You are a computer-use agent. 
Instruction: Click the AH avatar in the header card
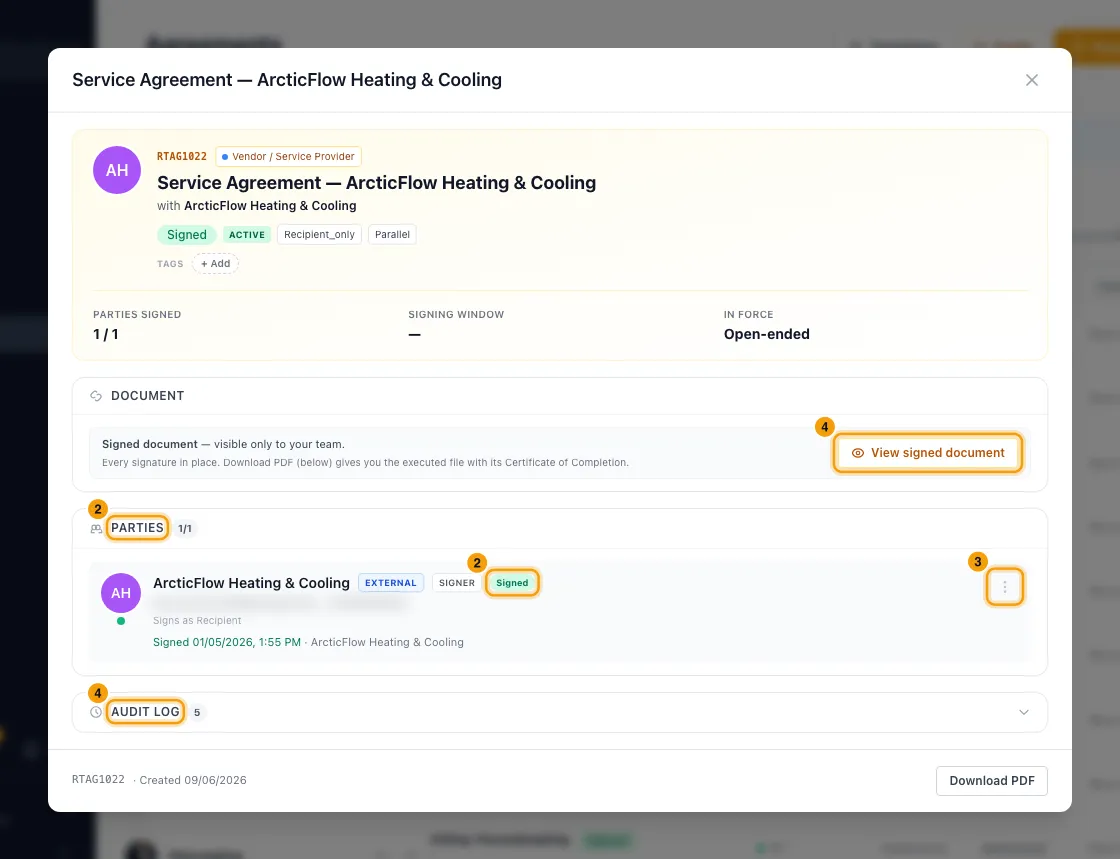117,170
